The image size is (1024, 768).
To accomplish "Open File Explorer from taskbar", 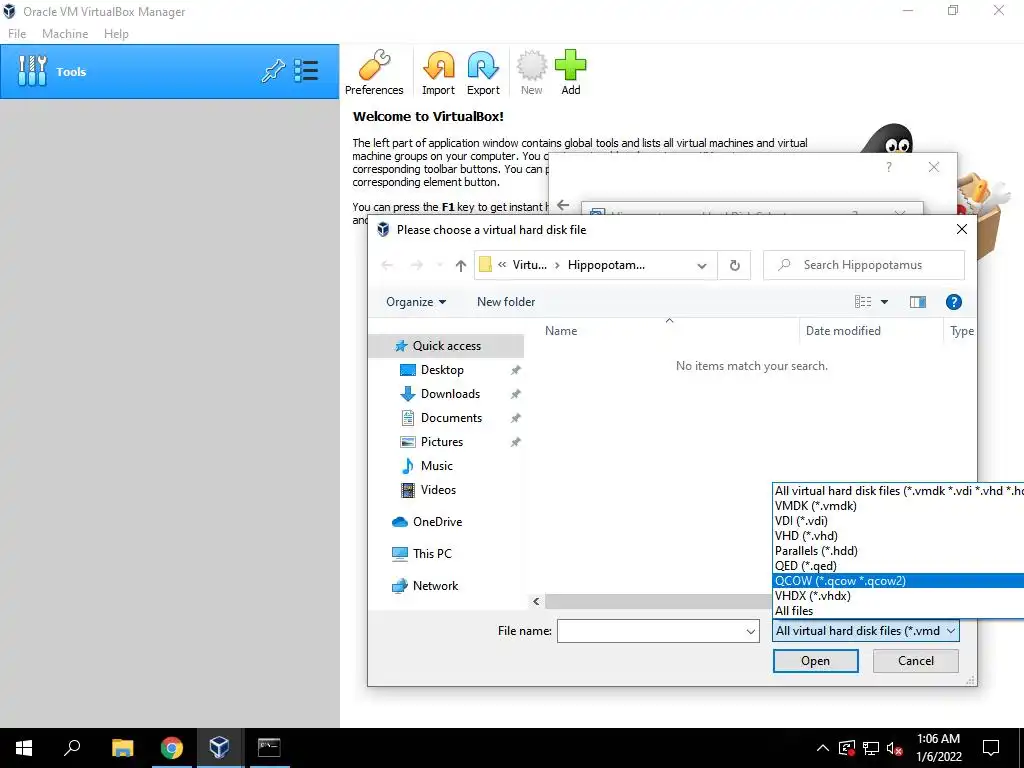I will [122, 748].
